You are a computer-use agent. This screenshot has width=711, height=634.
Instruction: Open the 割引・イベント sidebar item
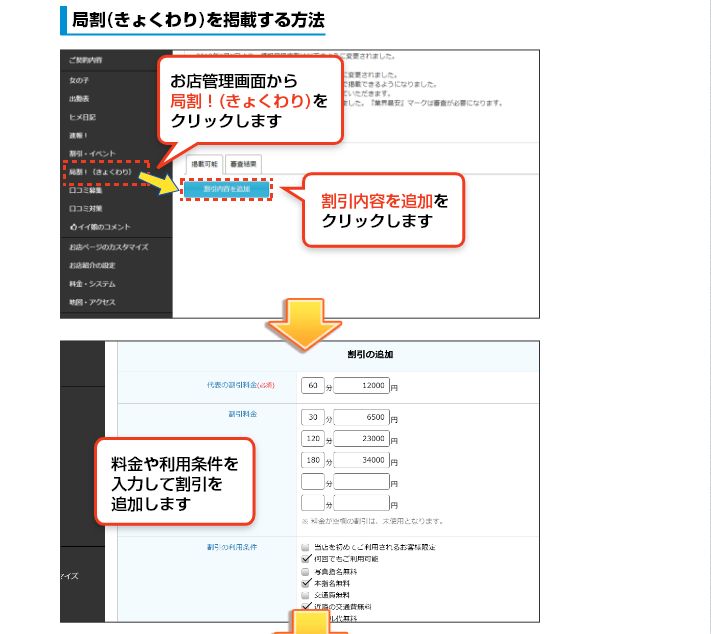tap(92, 153)
